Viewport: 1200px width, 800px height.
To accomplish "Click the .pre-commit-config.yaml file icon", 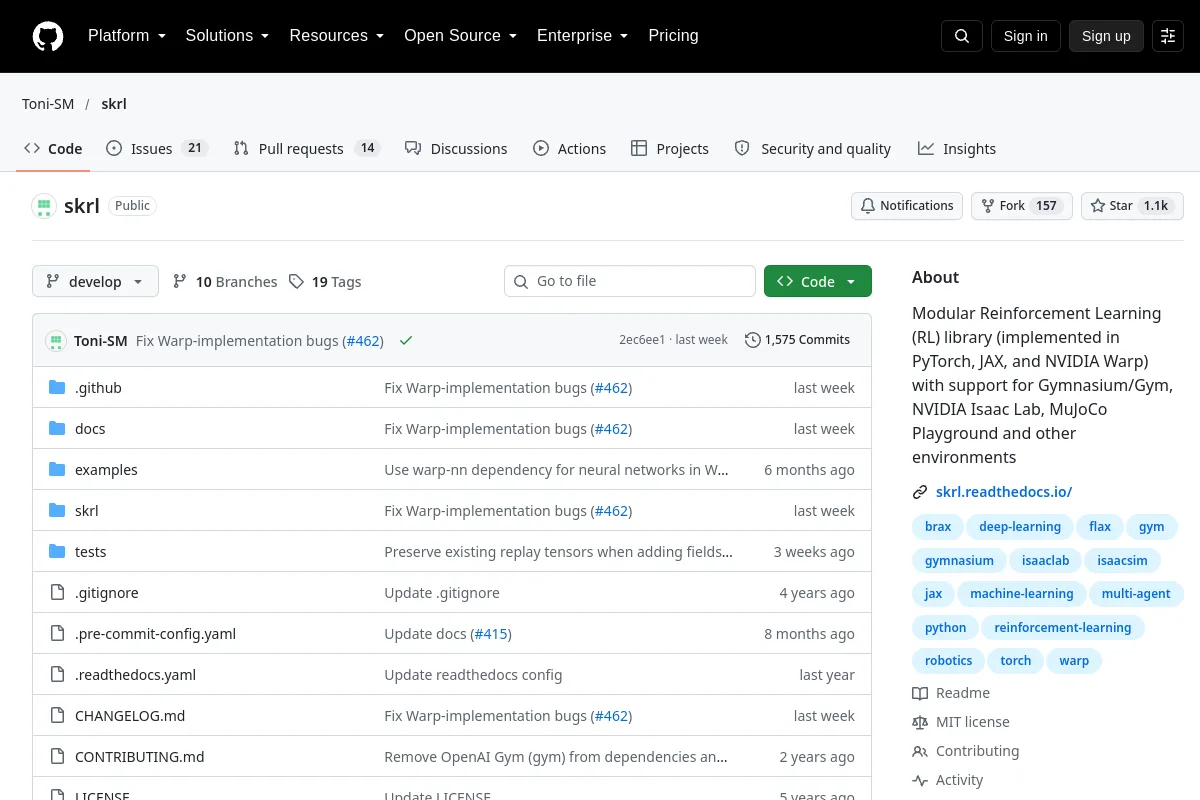I will [x=57, y=633].
